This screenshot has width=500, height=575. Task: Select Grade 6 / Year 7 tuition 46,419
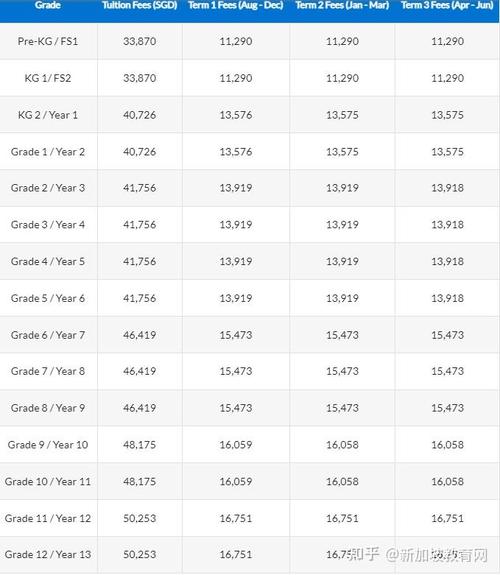[x=140, y=335]
